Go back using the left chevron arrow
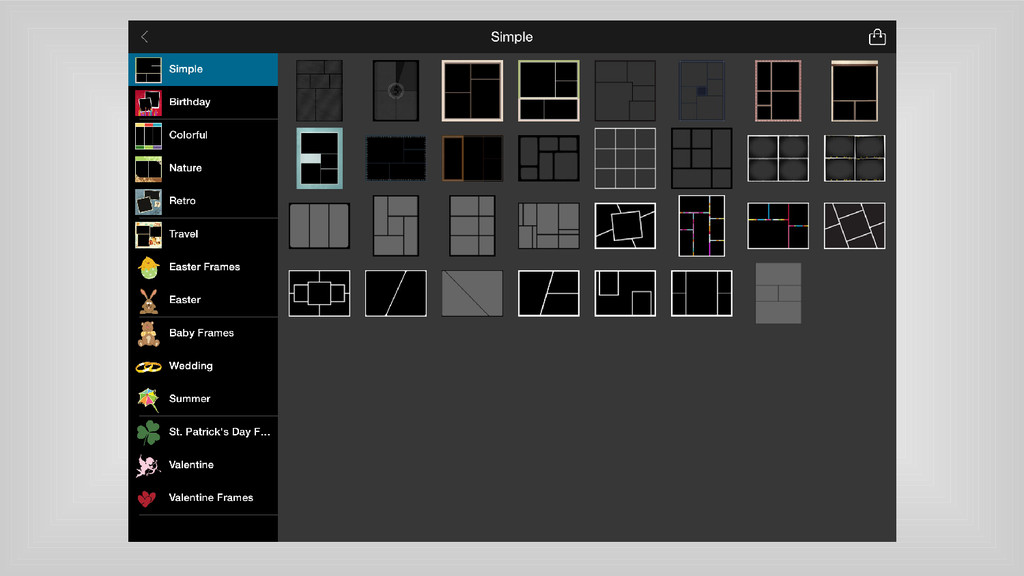The image size is (1024, 576). 145,37
